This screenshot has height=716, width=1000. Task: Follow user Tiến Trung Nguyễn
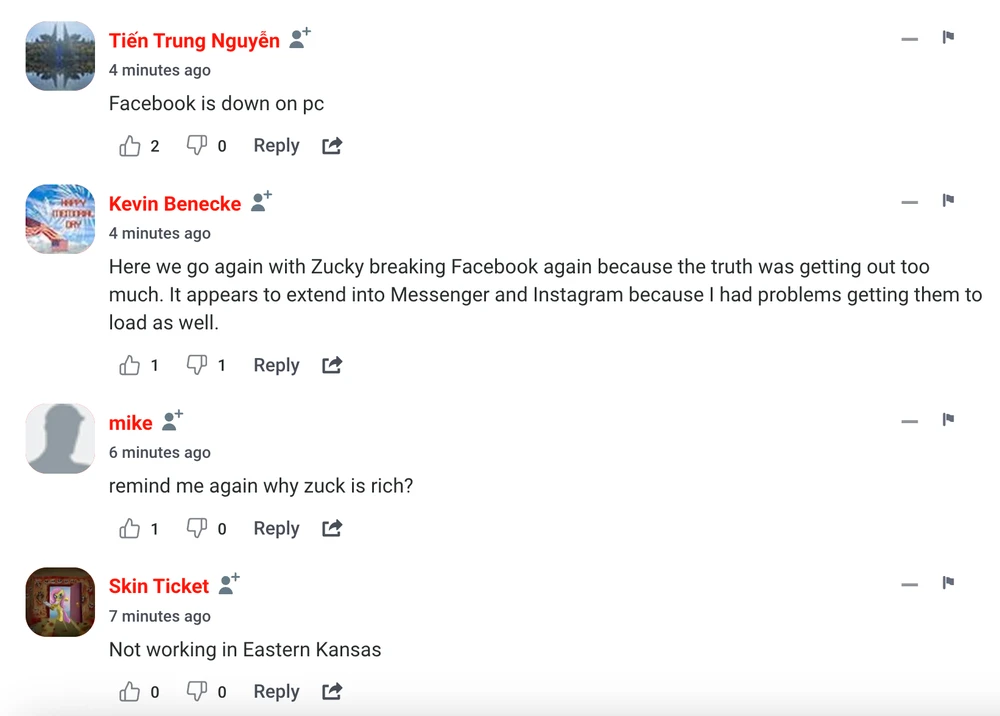tap(300, 38)
